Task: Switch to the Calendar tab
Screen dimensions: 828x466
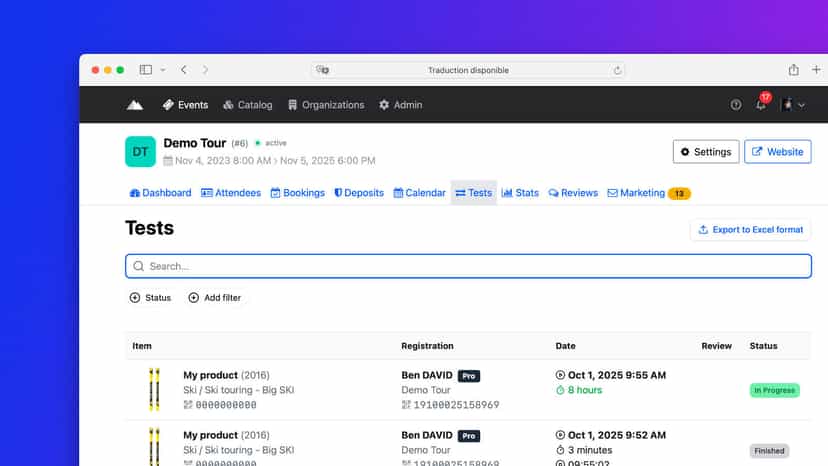Action: coord(420,193)
